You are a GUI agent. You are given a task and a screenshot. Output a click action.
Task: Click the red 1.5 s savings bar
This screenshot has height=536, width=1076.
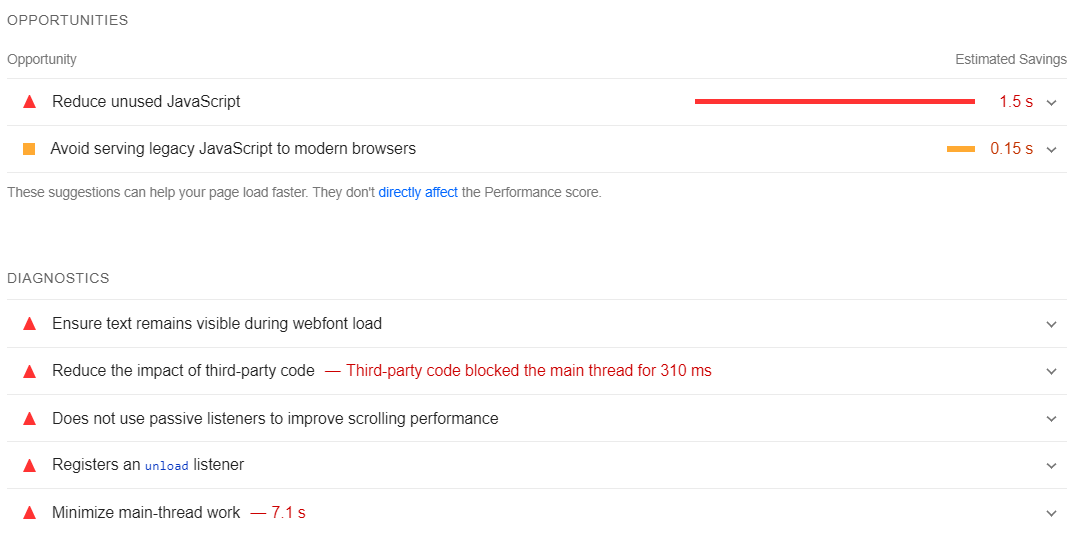(x=834, y=102)
